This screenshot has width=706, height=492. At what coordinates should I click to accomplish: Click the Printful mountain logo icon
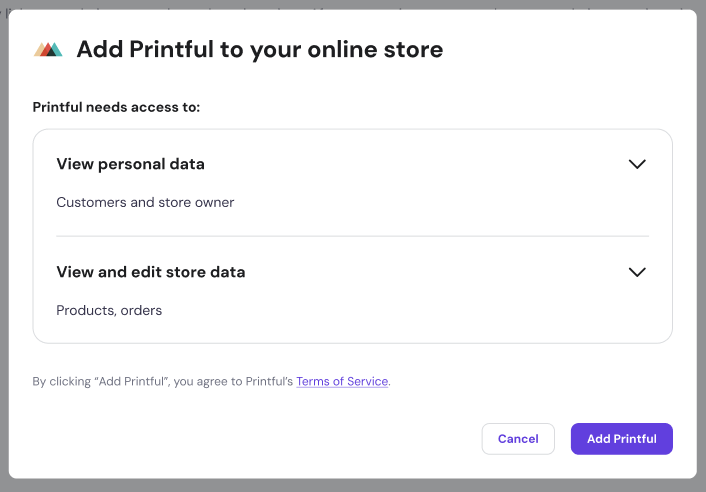(x=48, y=49)
